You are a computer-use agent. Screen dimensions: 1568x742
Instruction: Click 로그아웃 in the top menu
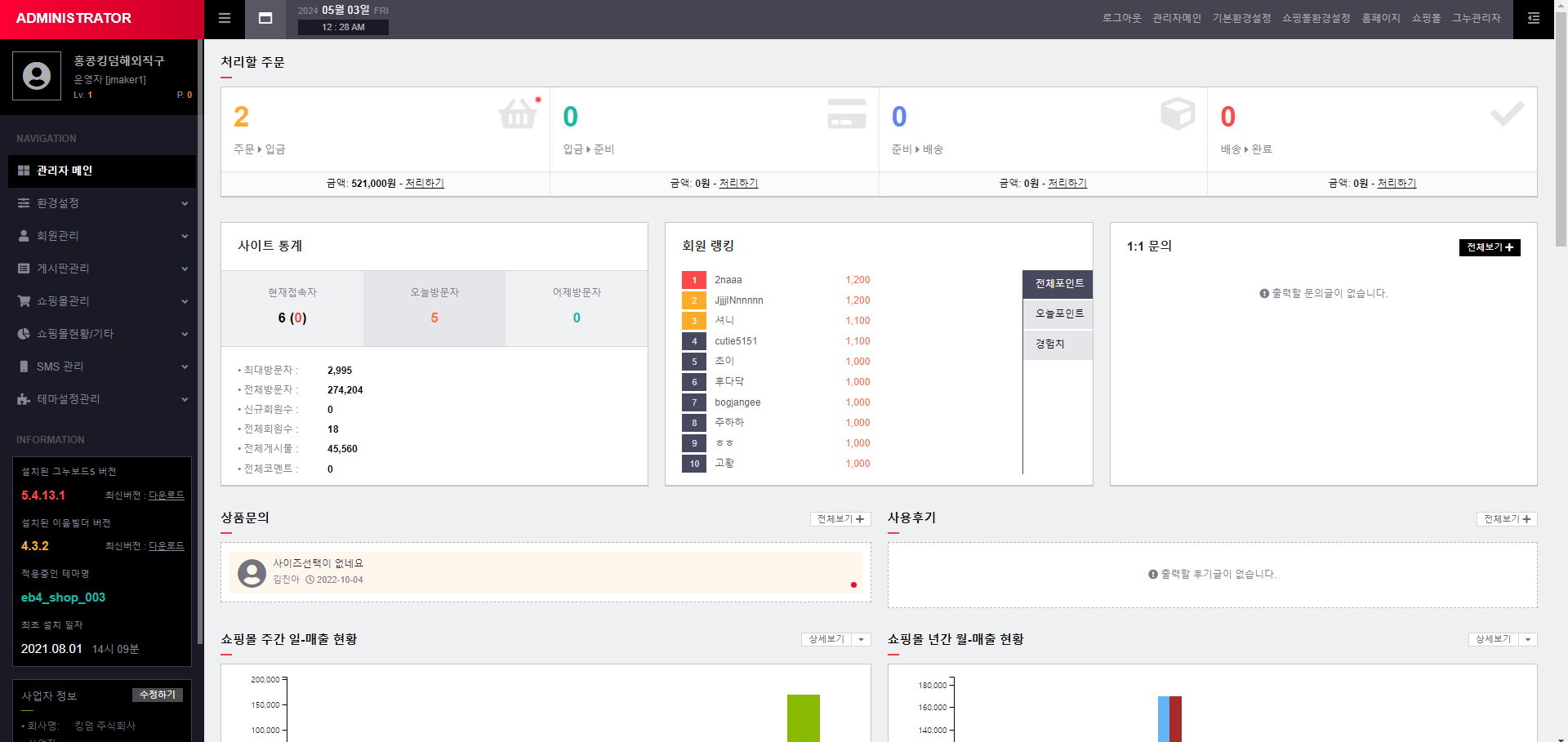1121,19
